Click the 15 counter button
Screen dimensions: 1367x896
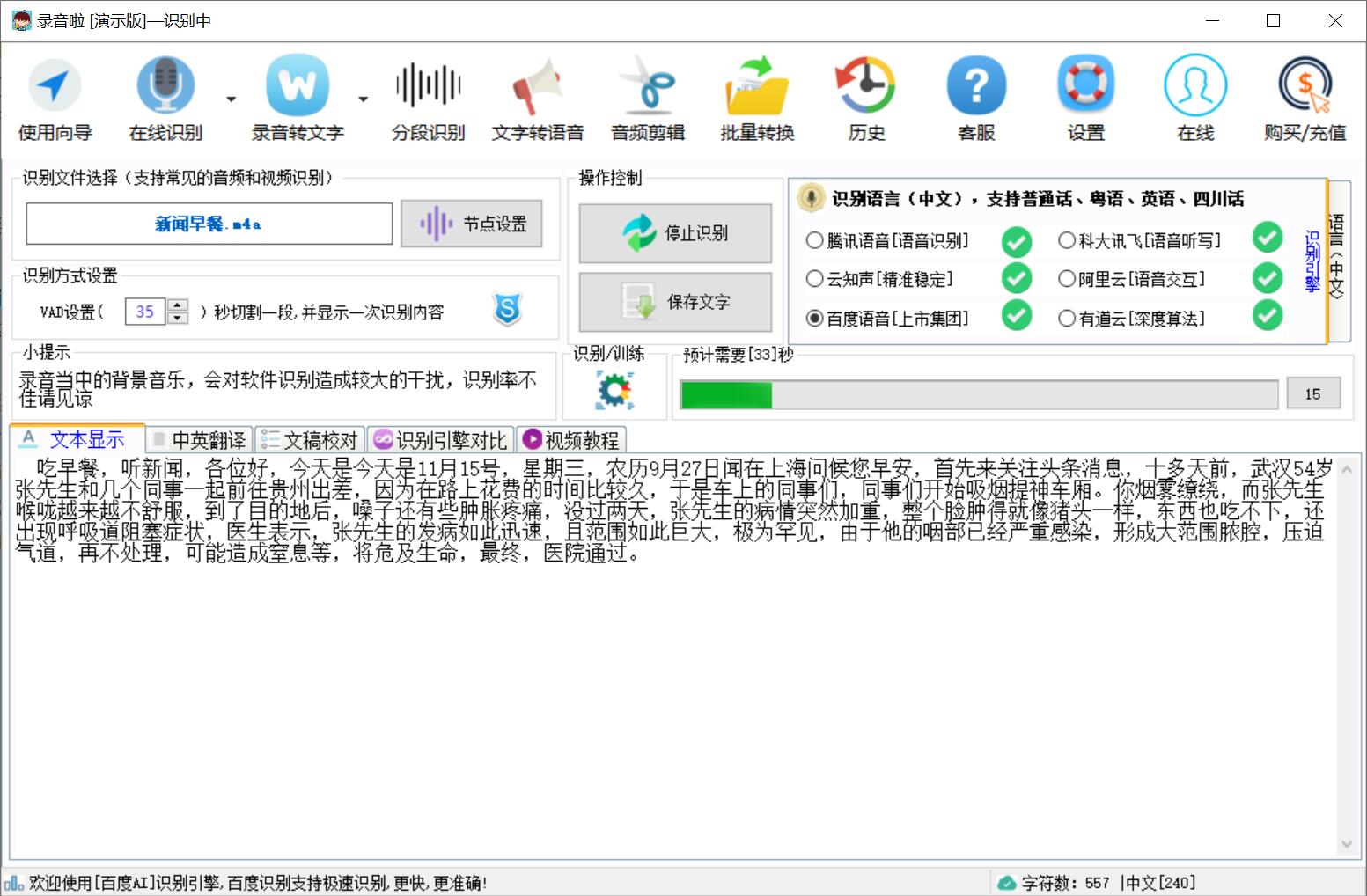(x=1313, y=394)
